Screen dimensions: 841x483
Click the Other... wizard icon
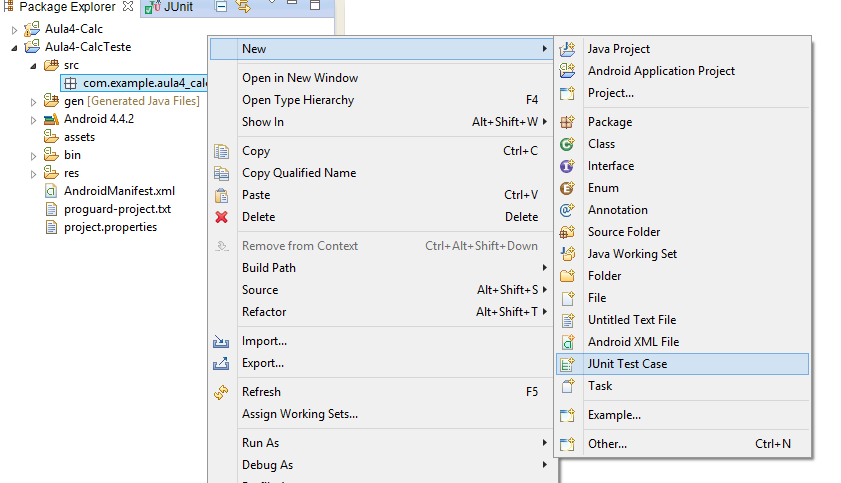pyautogui.click(x=567, y=443)
